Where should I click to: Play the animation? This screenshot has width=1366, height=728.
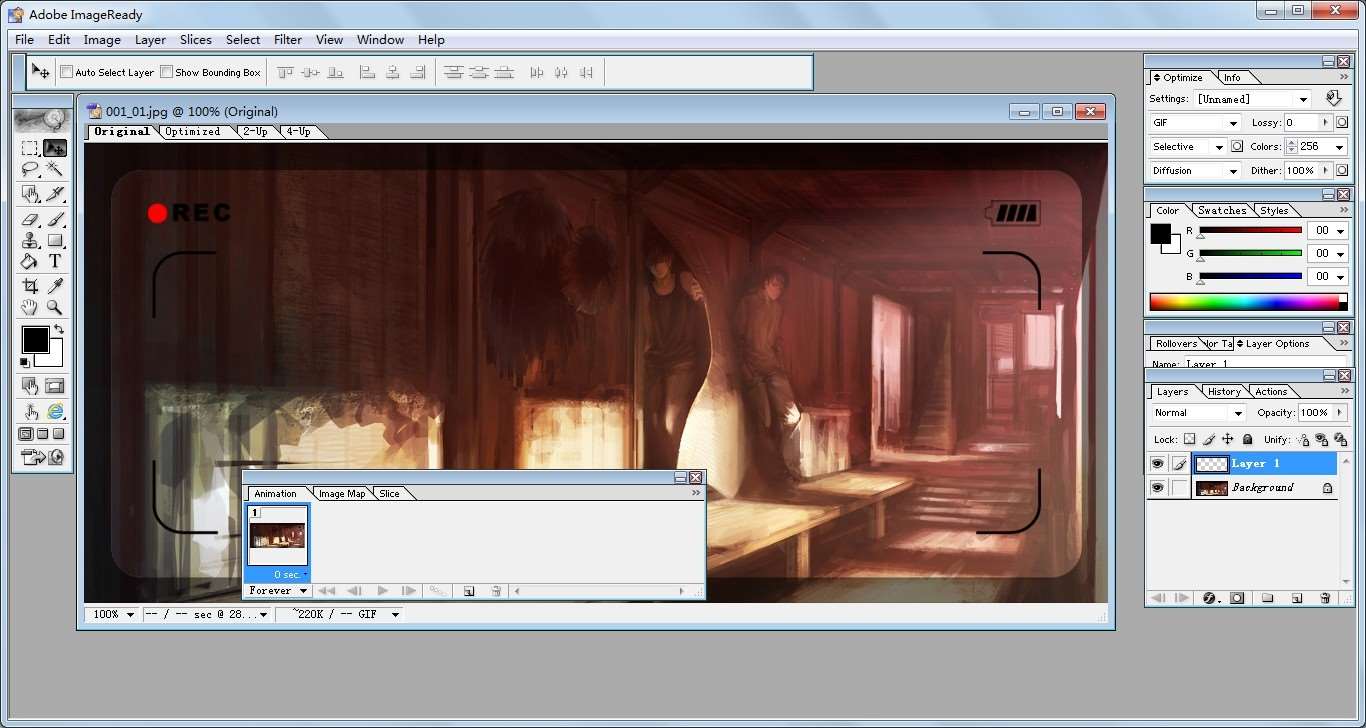click(382, 591)
